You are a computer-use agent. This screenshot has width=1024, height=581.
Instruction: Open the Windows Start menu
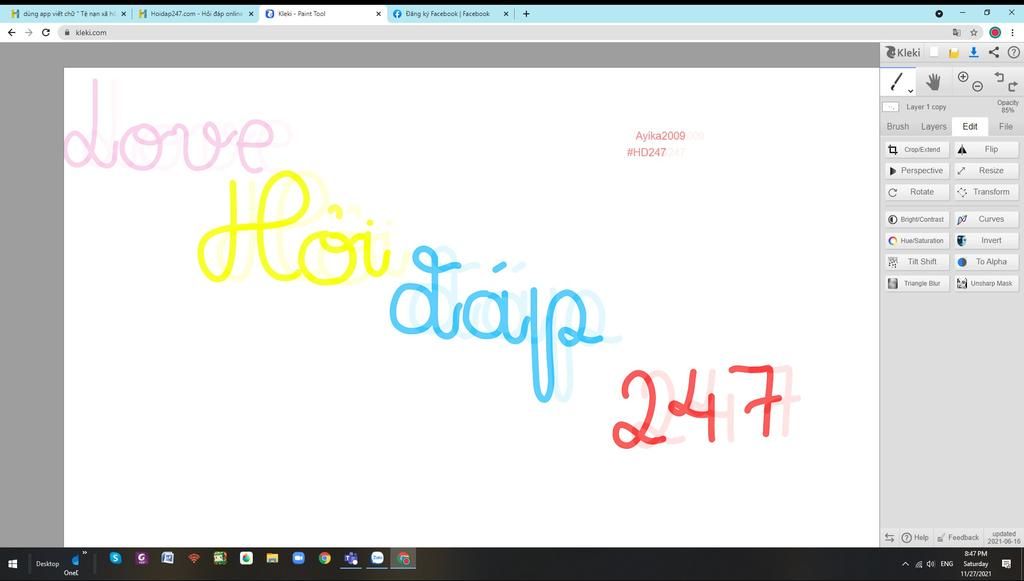12,564
